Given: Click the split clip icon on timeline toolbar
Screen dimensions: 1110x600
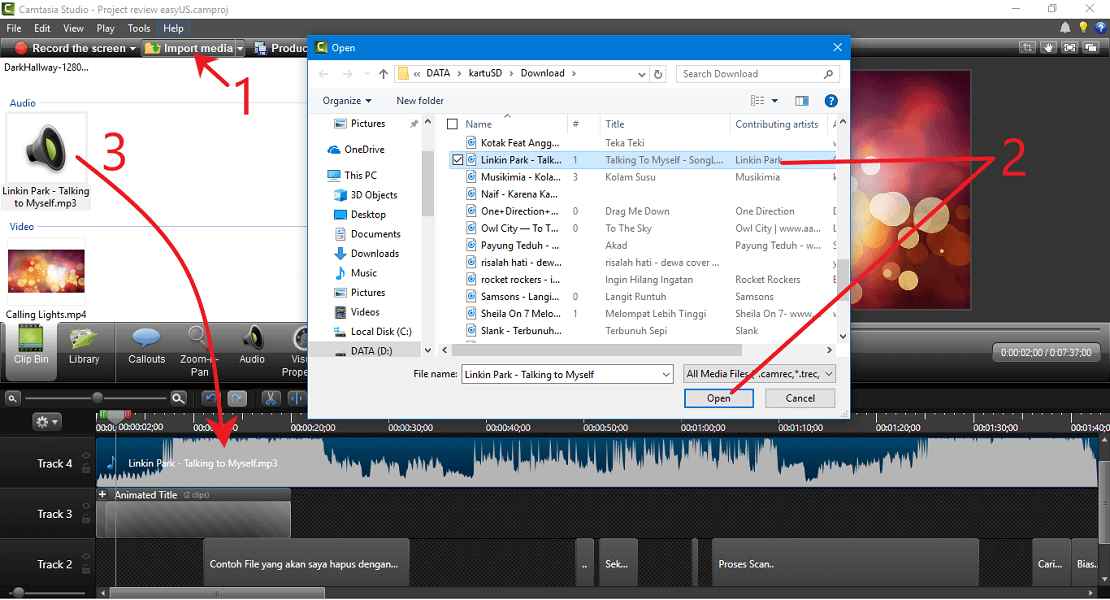Looking at the screenshot, I should [x=297, y=398].
